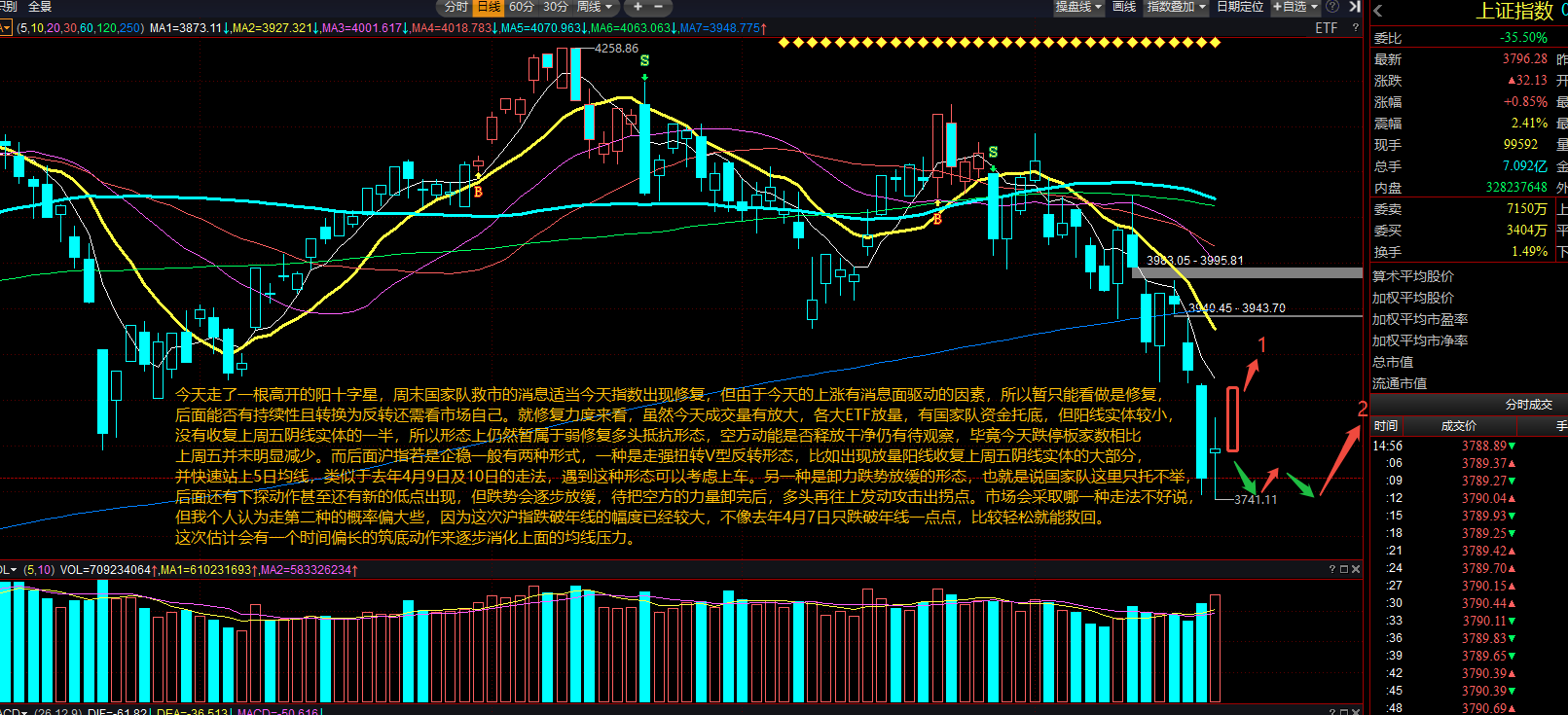This screenshot has height=715, width=1568.
Task: Click the 日期定位 date locate button
Action: pyautogui.click(x=1239, y=7)
